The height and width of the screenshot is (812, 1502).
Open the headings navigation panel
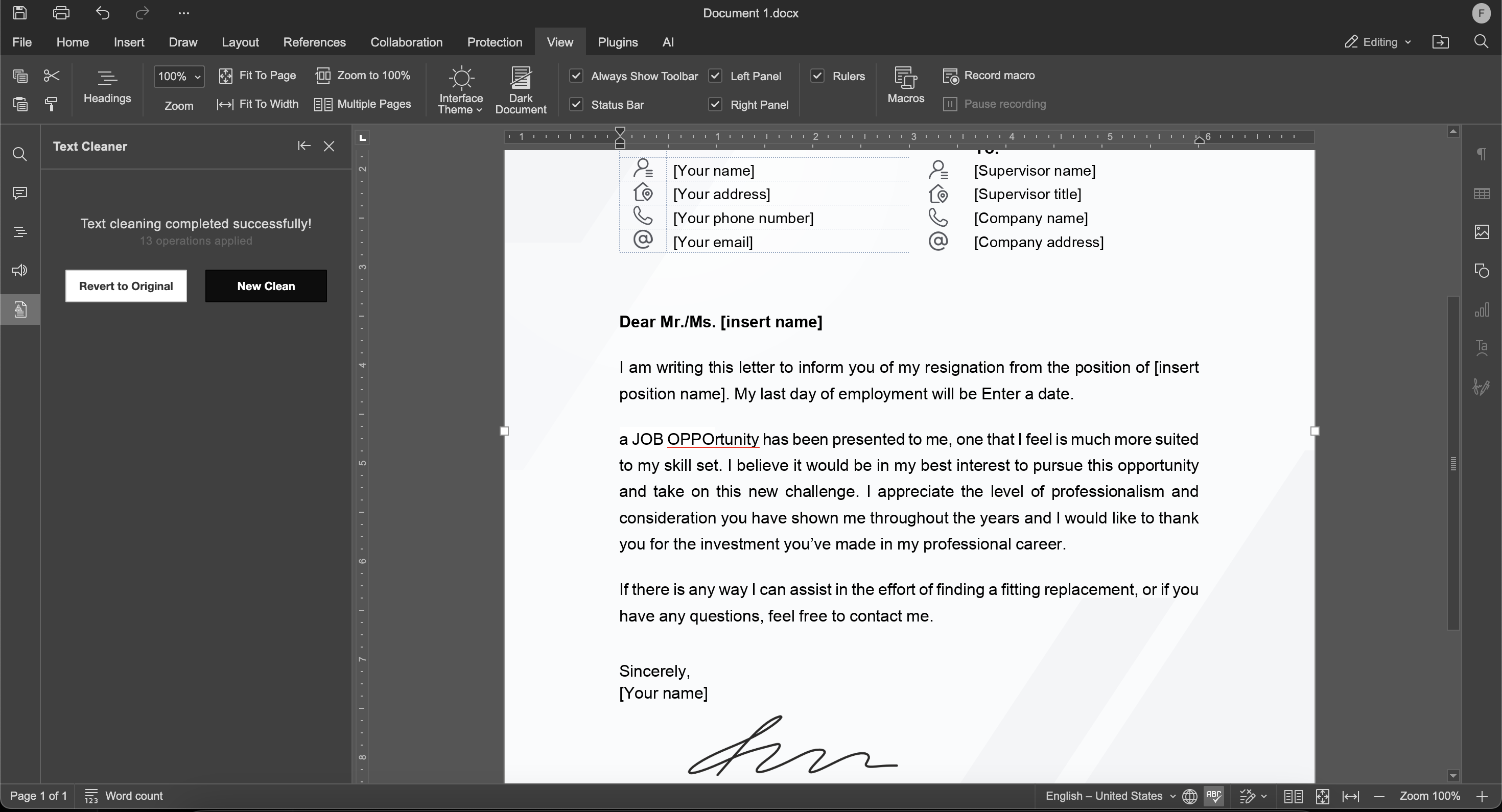point(20,231)
